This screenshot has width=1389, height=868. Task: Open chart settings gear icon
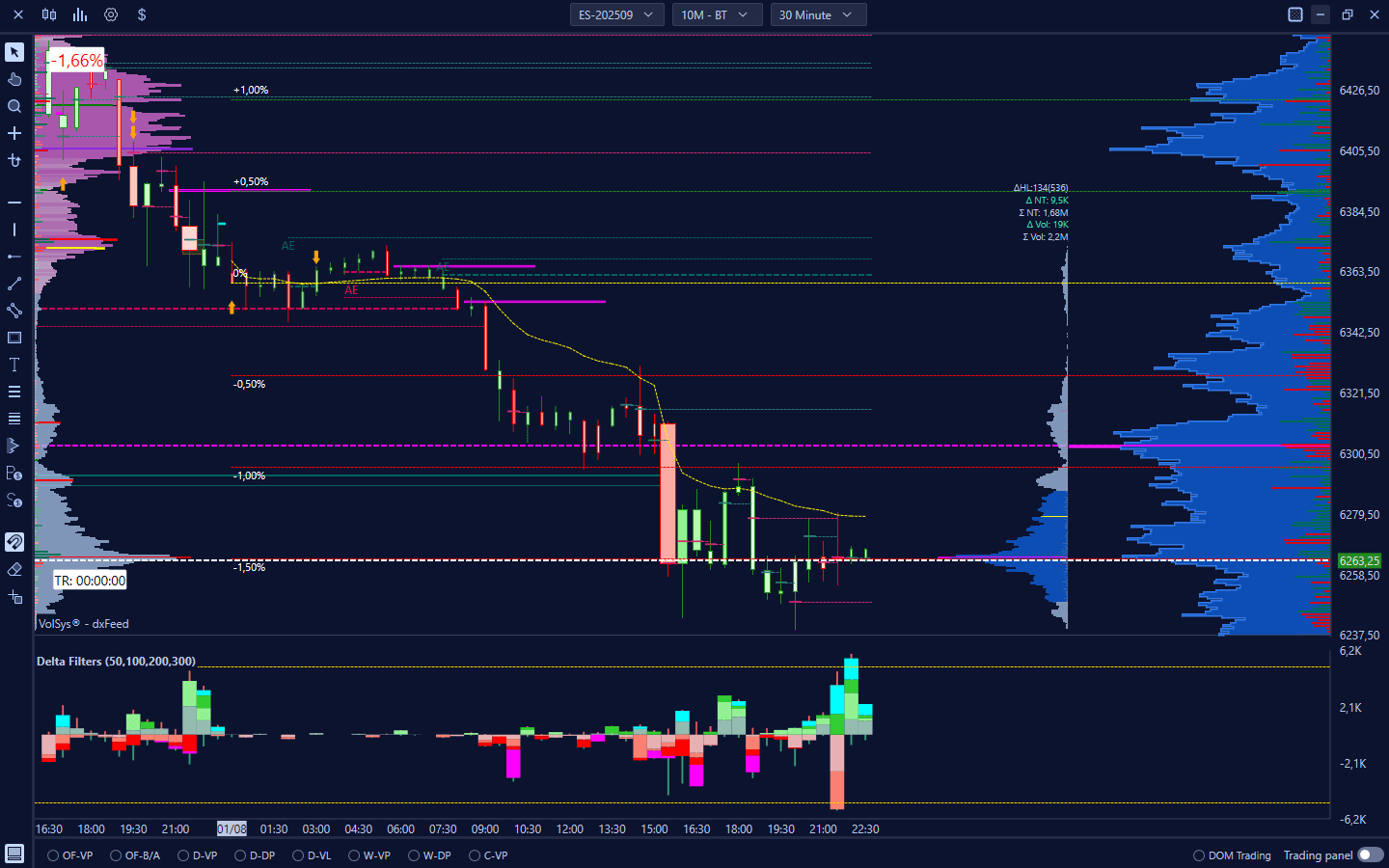pos(111,14)
